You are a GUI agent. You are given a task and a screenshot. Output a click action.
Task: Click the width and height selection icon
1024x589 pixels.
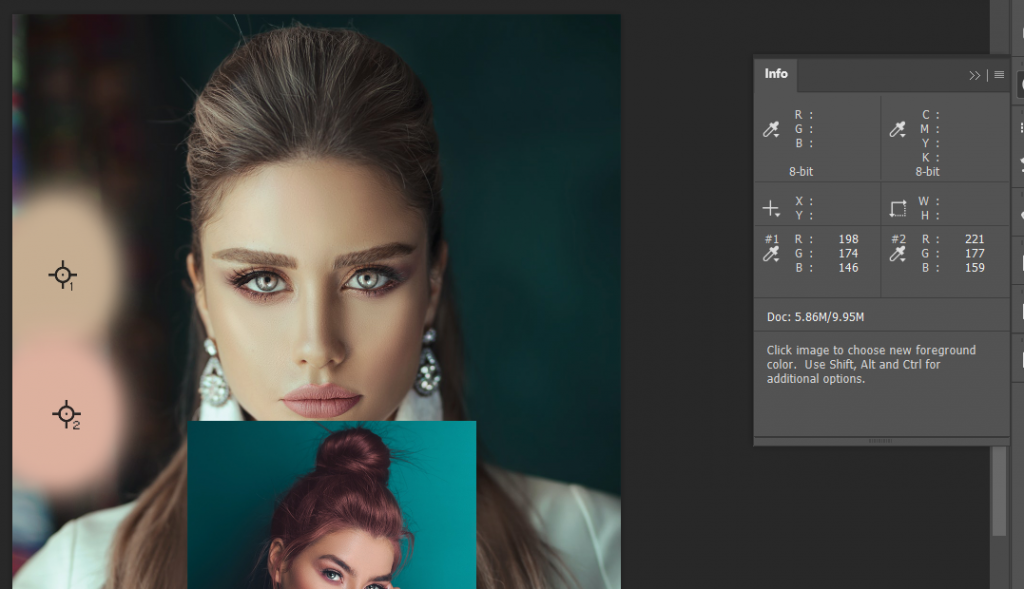[898, 209]
